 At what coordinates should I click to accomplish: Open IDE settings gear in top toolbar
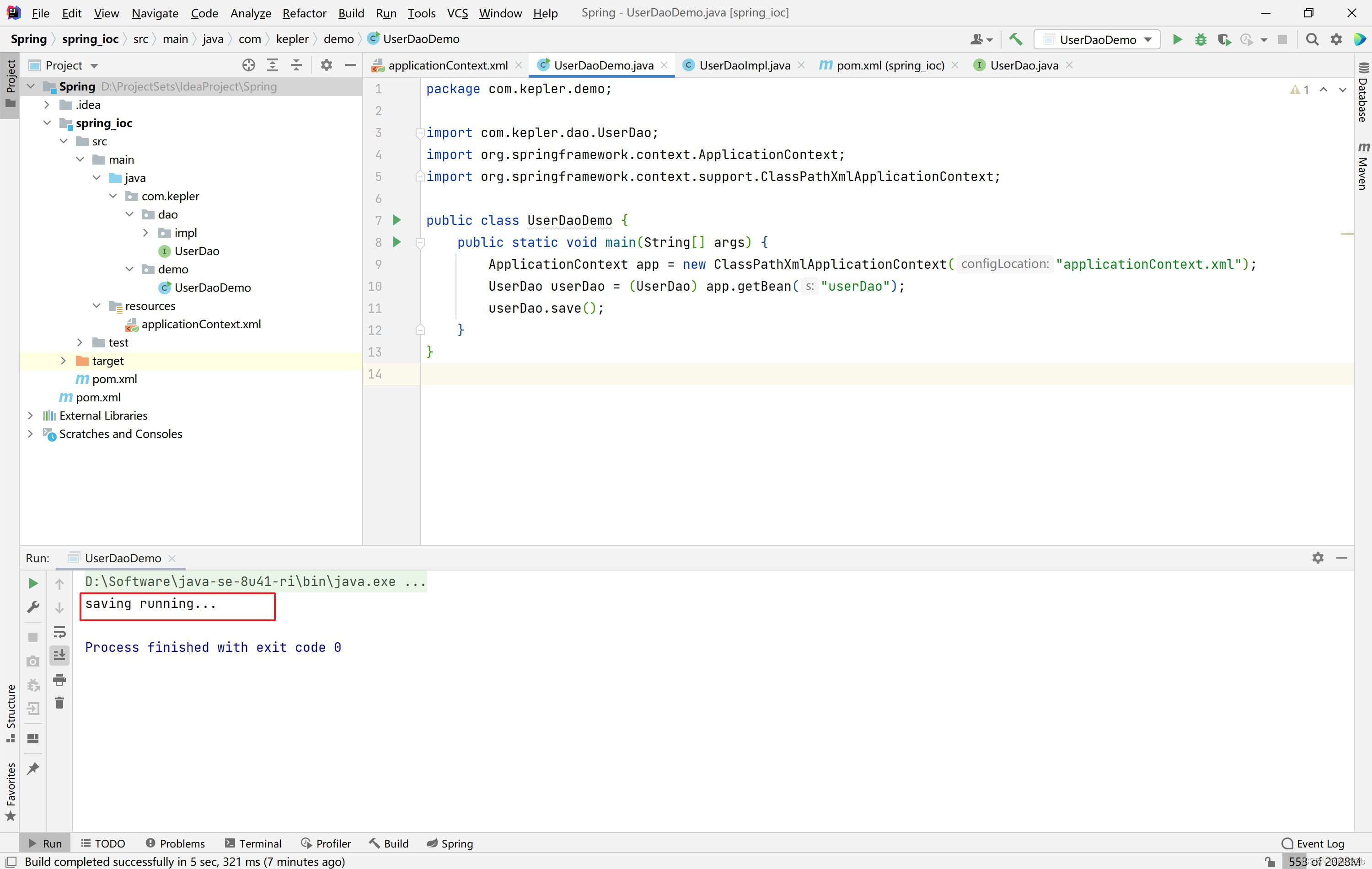1336,39
